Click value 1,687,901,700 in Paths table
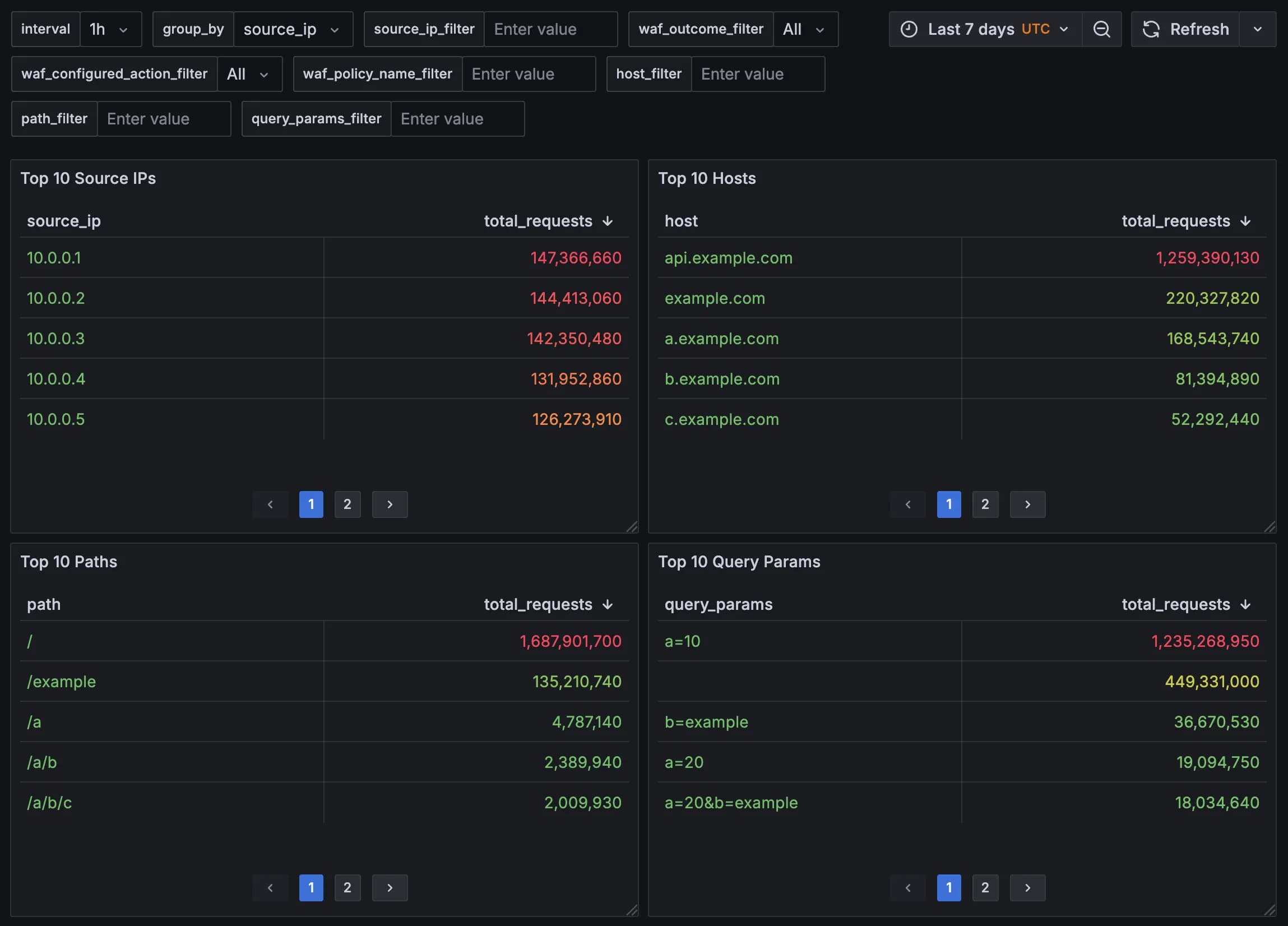This screenshot has height=926, width=1288. [571, 641]
